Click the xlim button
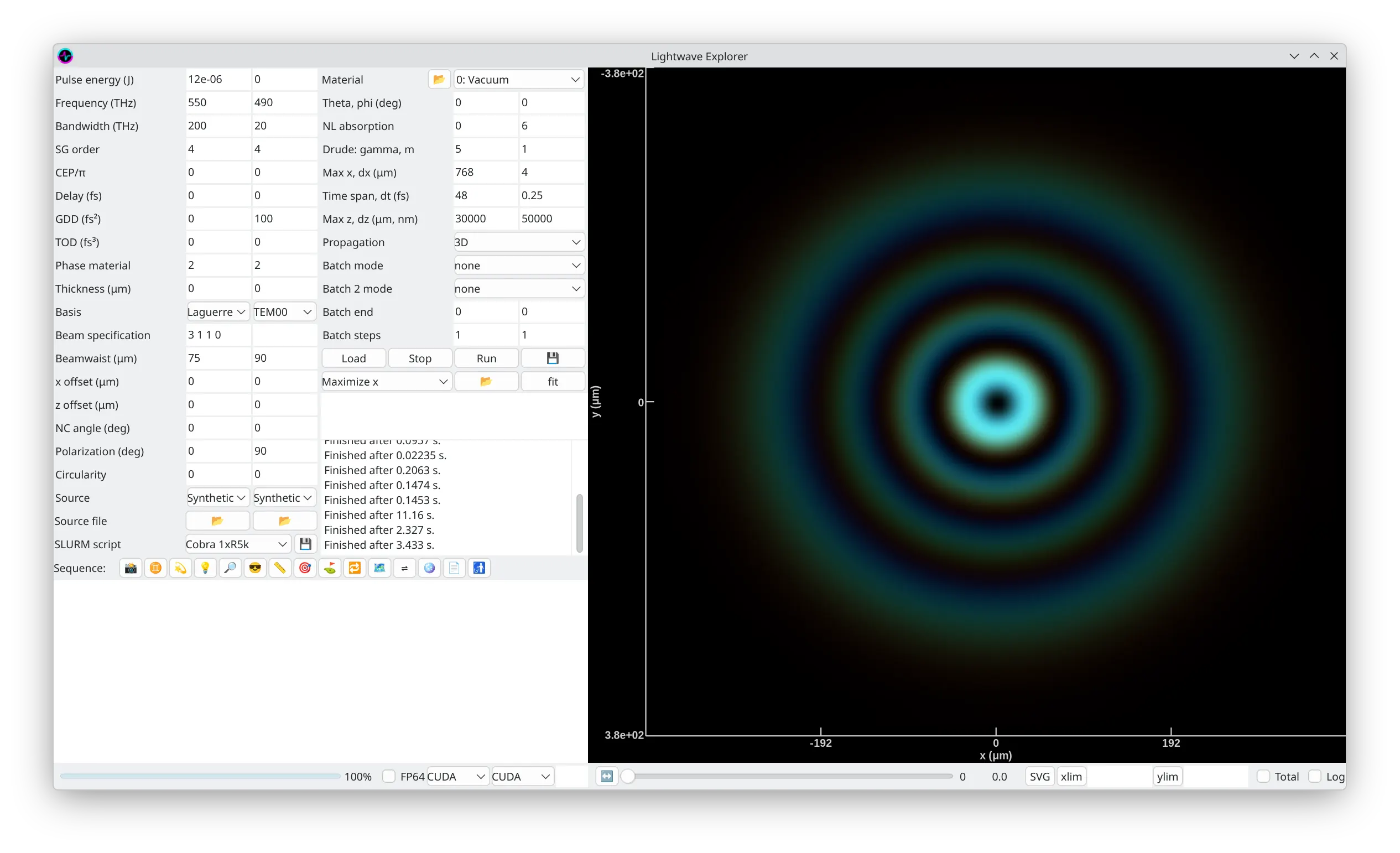The image size is (1400, 853). pyautogui.click(x=1071, y=776)
